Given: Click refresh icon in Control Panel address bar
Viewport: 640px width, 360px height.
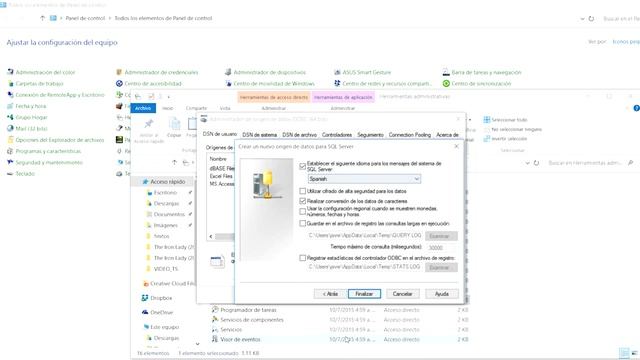Looking at the screenshot, I should [591, 19].
